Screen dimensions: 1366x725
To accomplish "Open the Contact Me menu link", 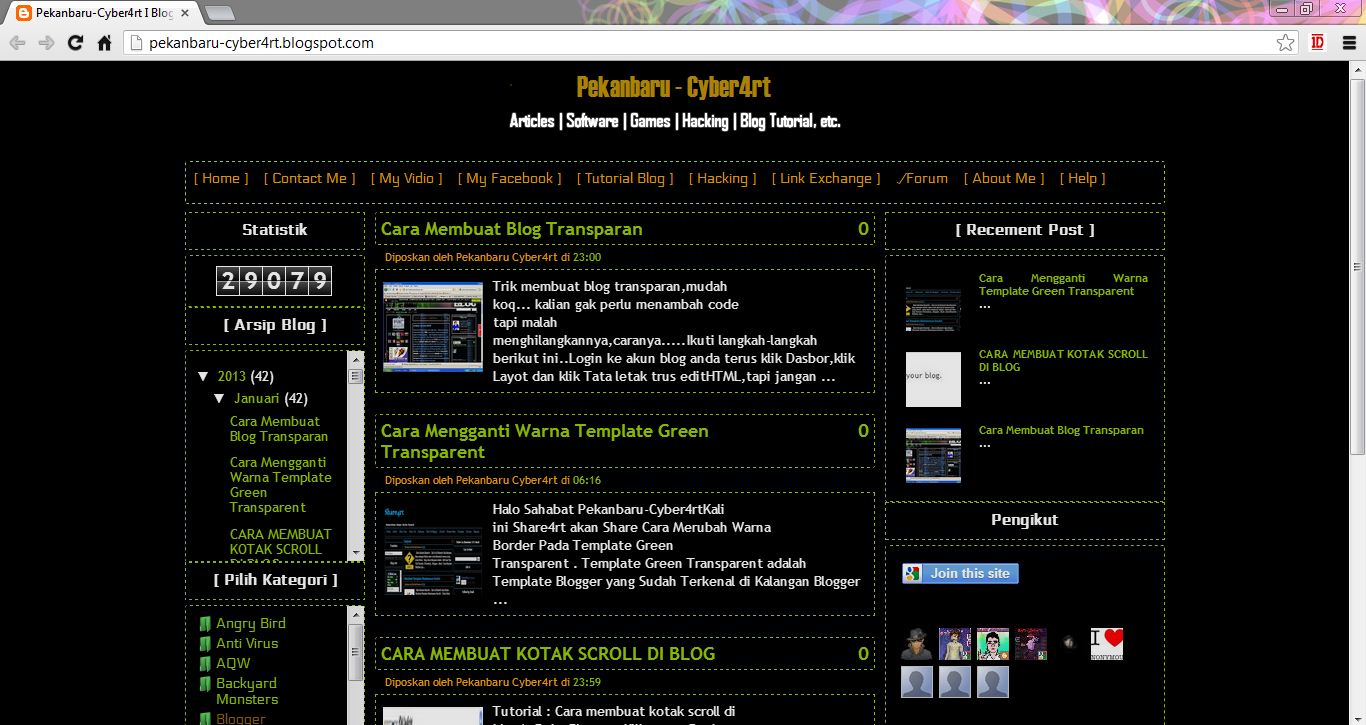I will [309, 178].
